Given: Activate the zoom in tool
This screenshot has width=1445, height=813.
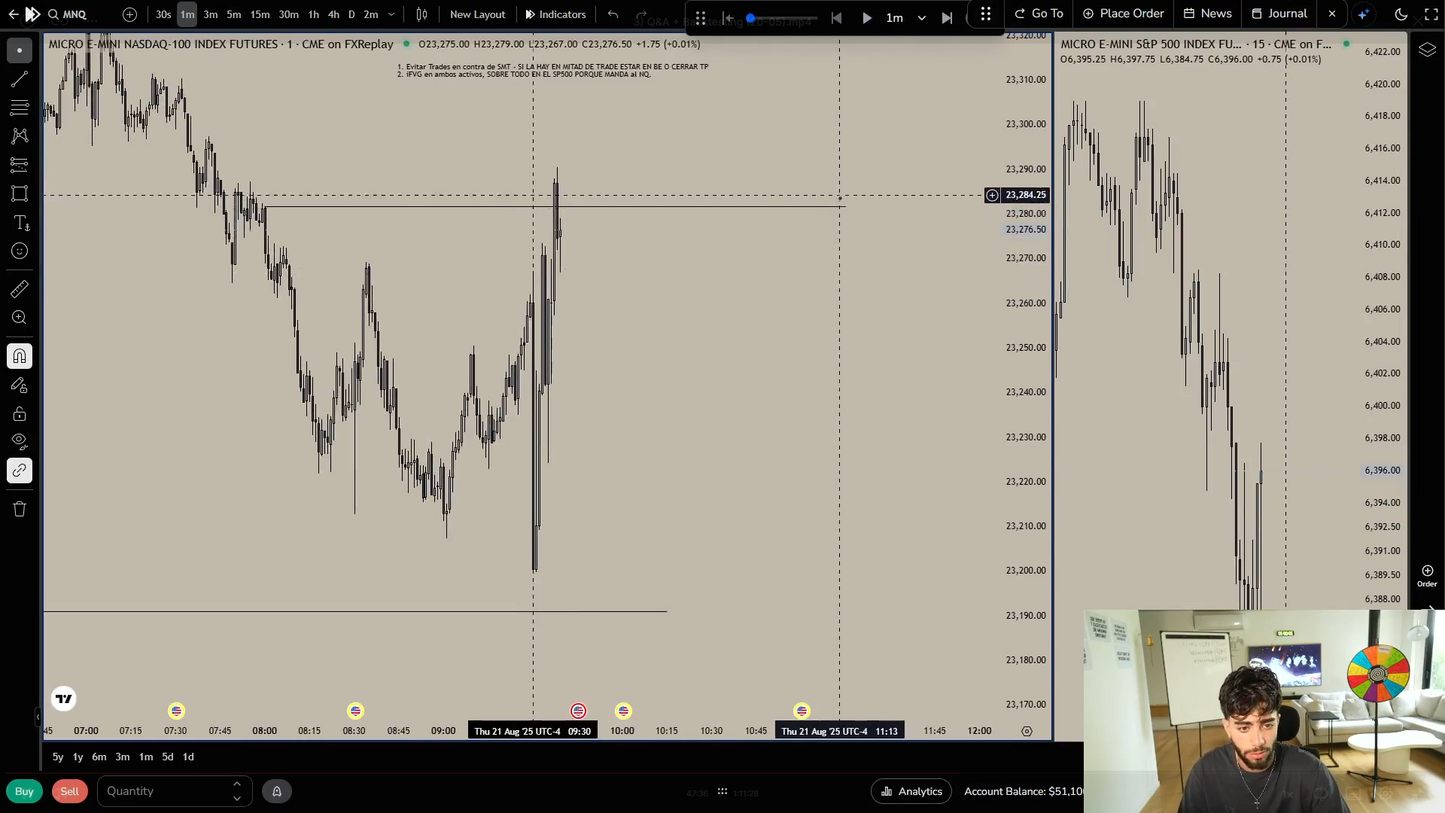Looking at the screenshot, I should [x=19, y=318].
